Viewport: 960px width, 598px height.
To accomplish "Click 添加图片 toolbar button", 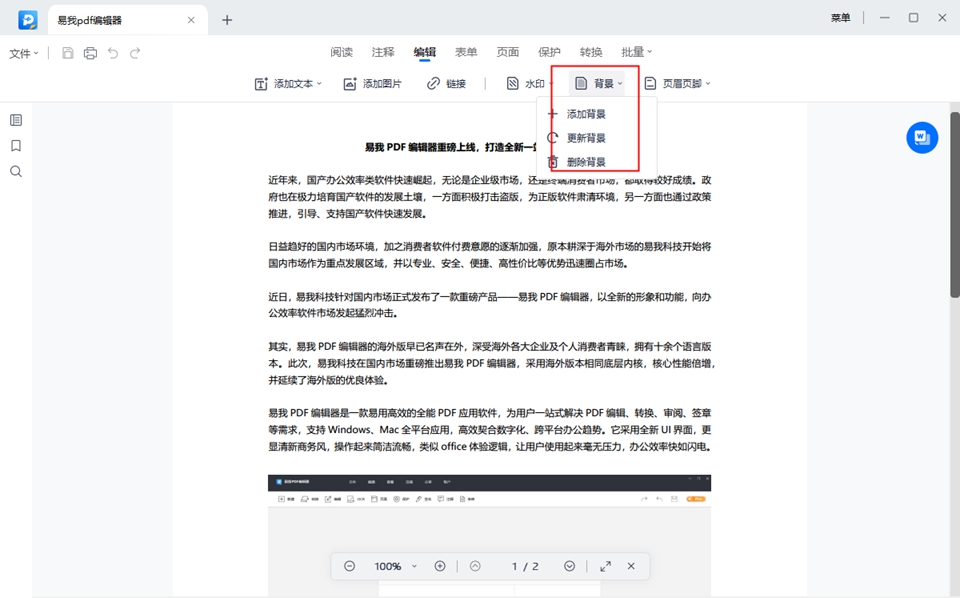I will pyautogui.click(x=373, y=84).
